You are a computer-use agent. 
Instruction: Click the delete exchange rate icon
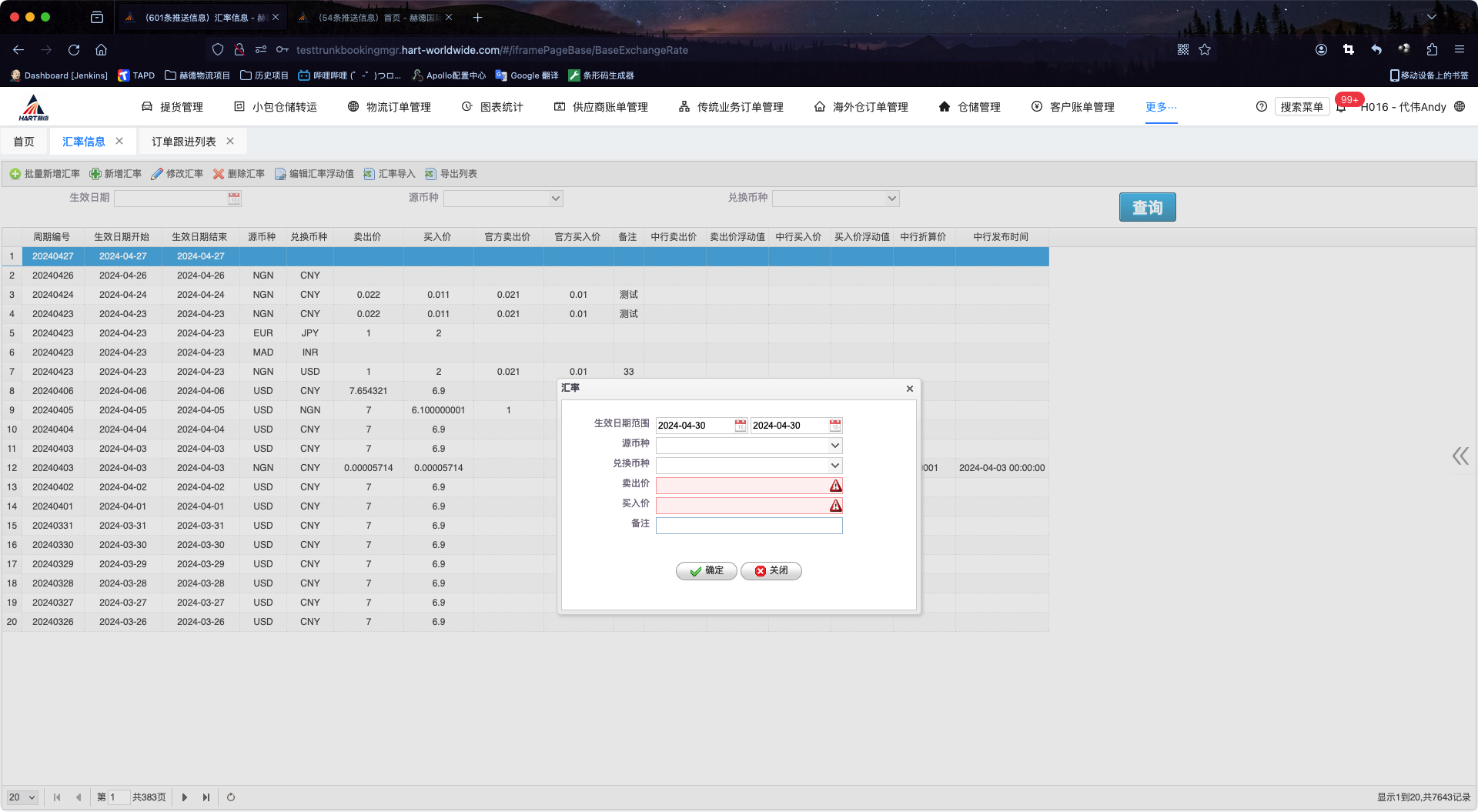(219, 174)
